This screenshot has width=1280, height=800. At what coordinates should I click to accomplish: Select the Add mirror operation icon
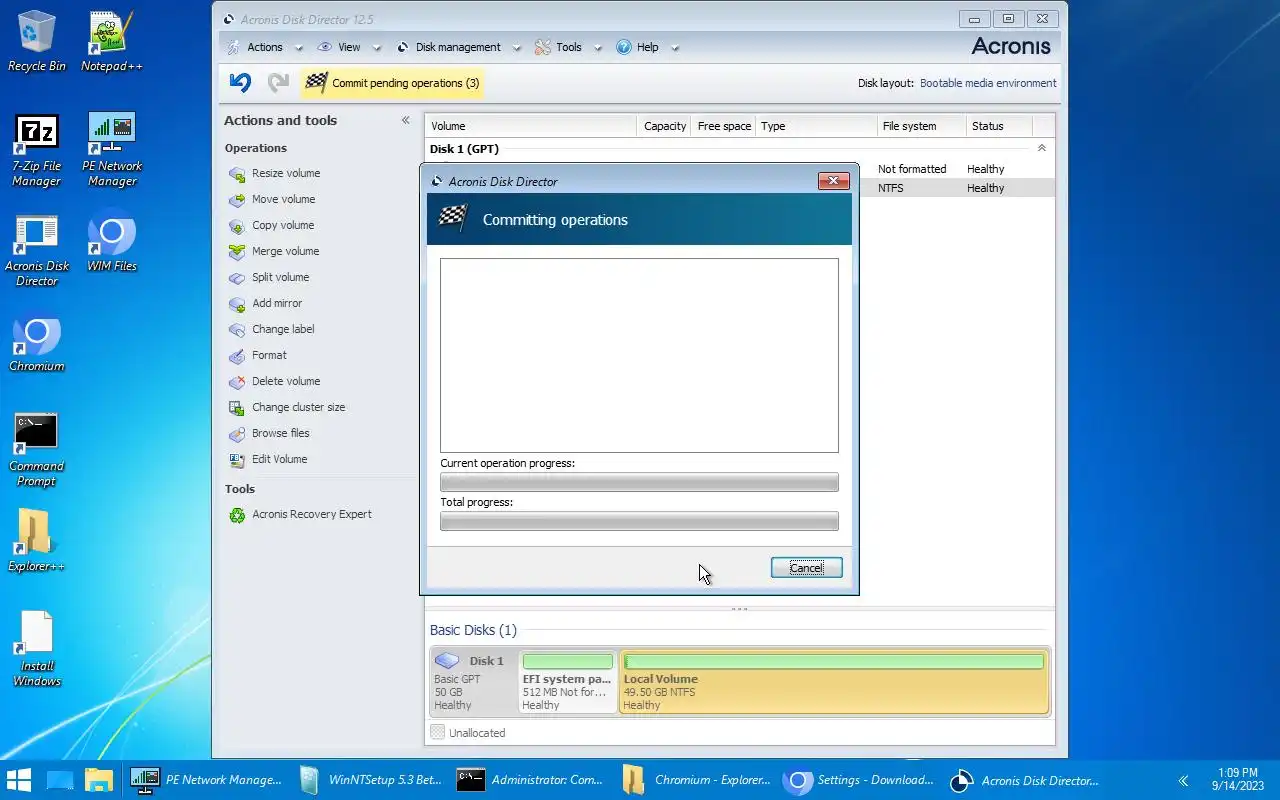tap(237, 304)
